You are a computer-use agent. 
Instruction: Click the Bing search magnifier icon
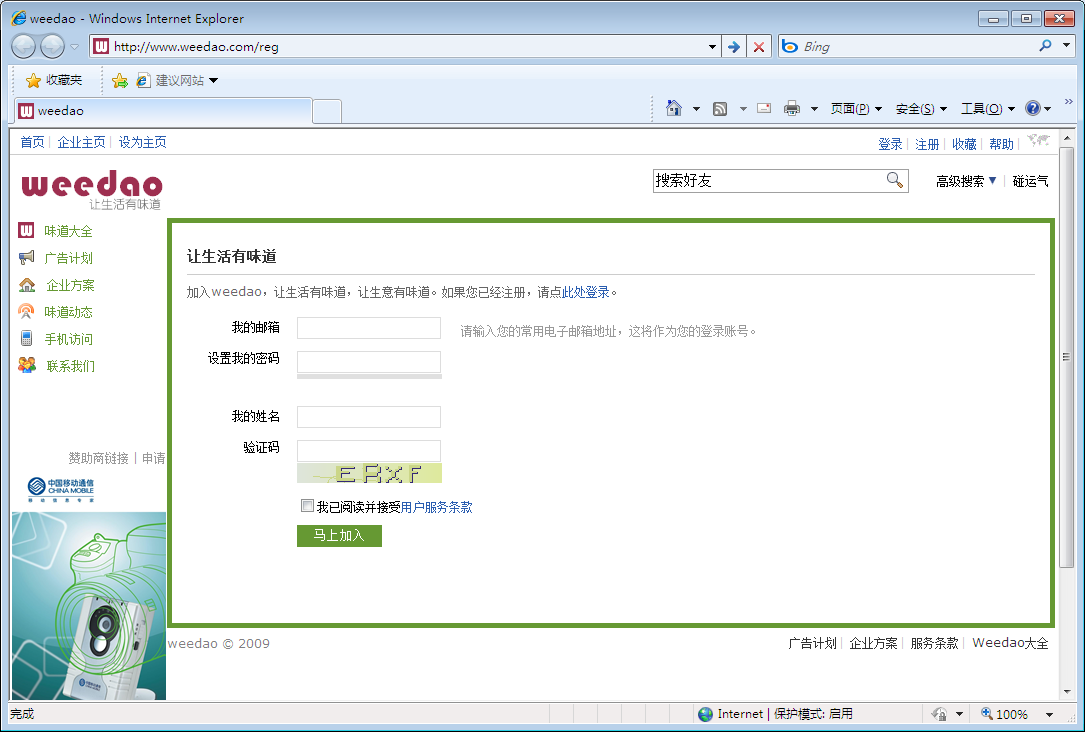click(1045, 46)
